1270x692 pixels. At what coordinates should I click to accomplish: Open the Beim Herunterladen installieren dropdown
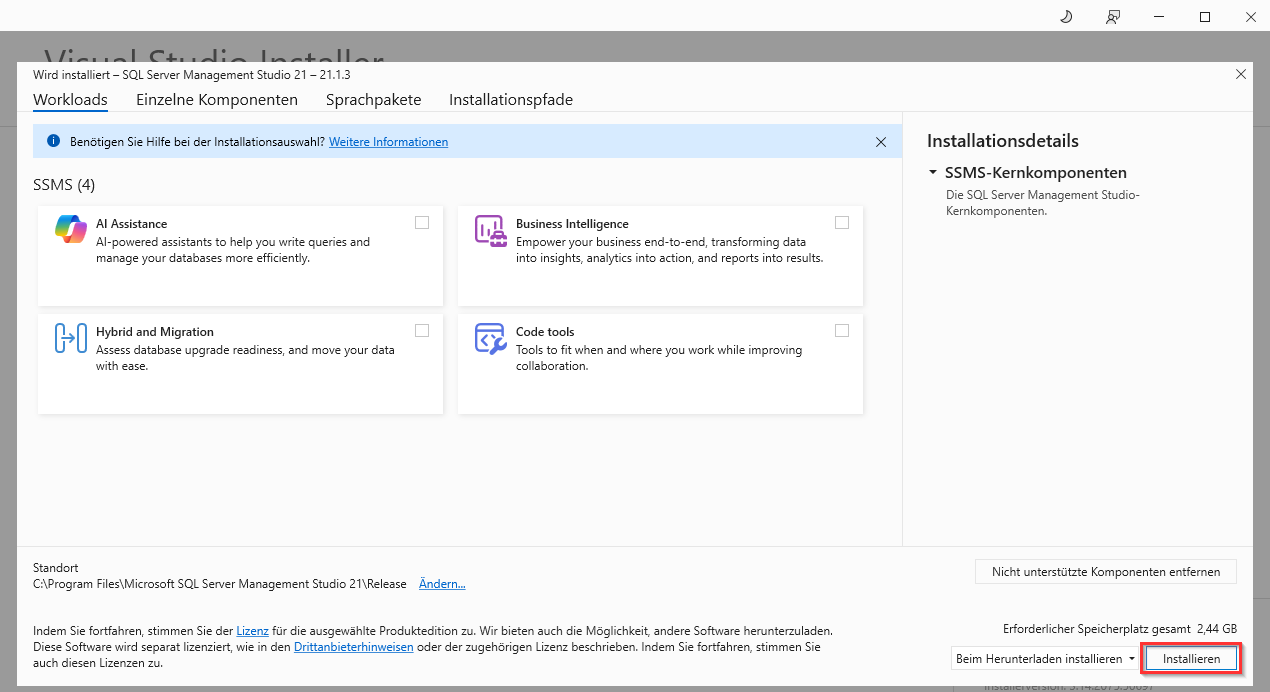(x=1044, y=659)
